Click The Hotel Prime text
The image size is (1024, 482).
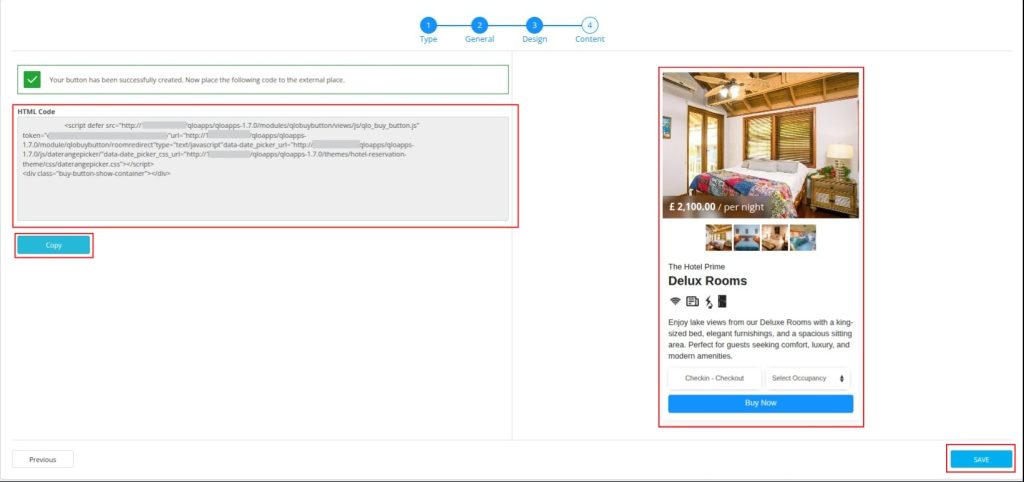coord(696,266)
